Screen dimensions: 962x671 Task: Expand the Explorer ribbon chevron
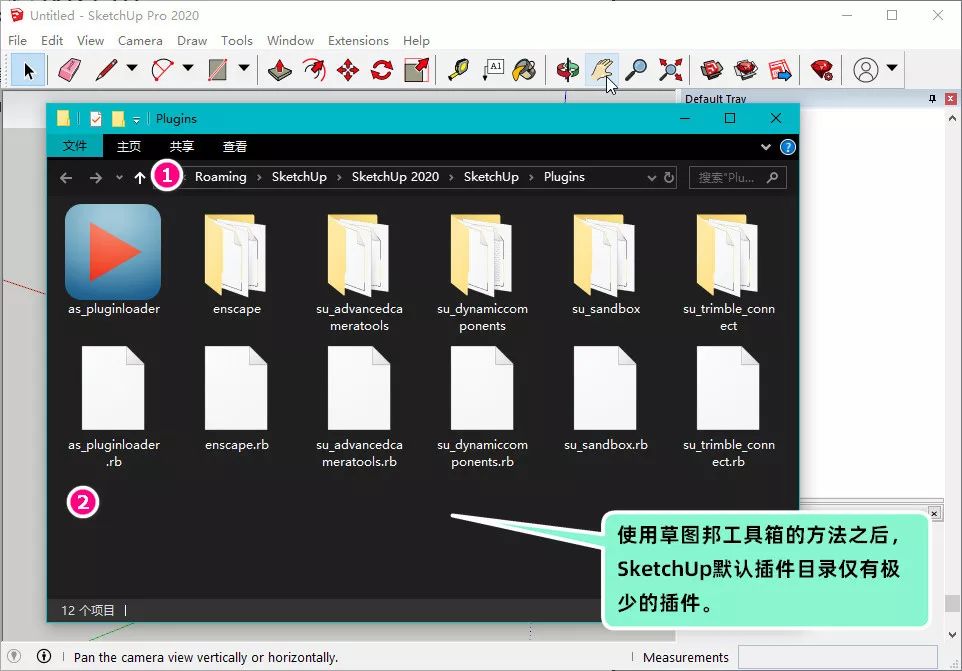(x=766, y=147)
